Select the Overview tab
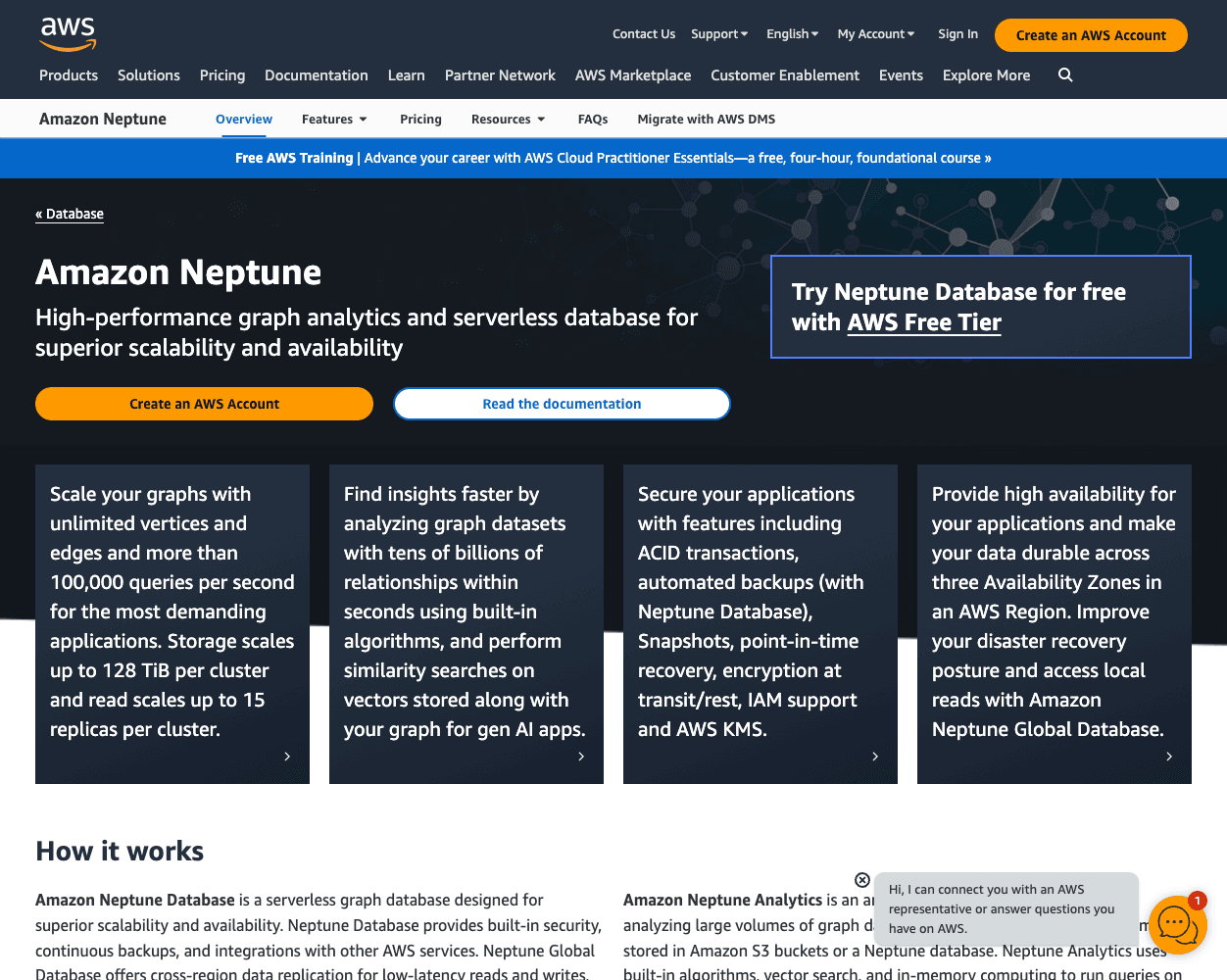The height and width of the screenshot is (980, 1227). point(244,120)
